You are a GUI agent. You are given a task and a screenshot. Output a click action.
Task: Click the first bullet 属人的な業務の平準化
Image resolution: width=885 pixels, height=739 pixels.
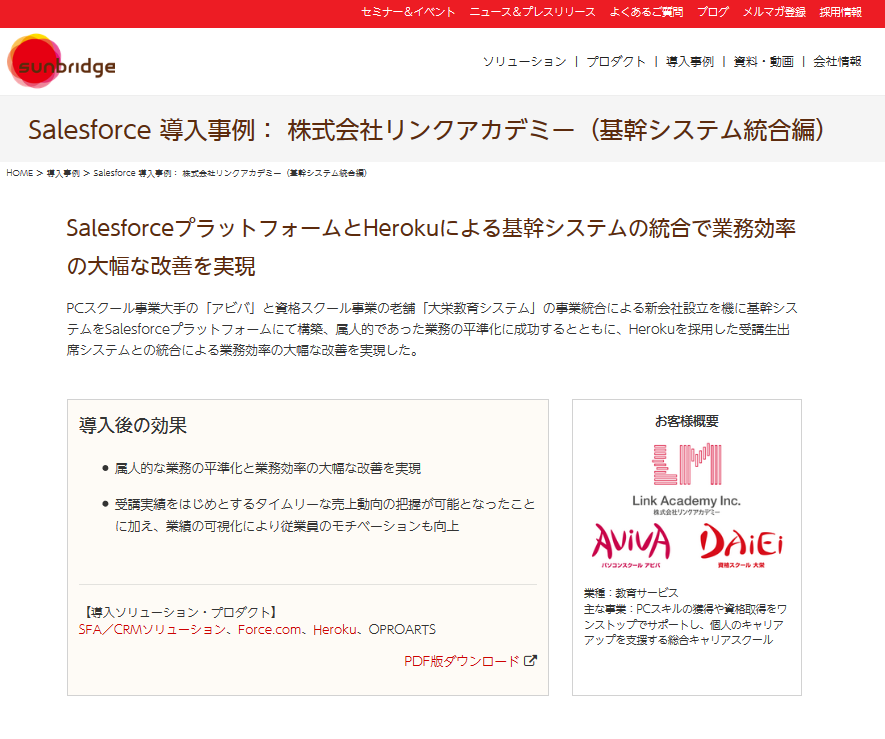[x=268, y=468]
